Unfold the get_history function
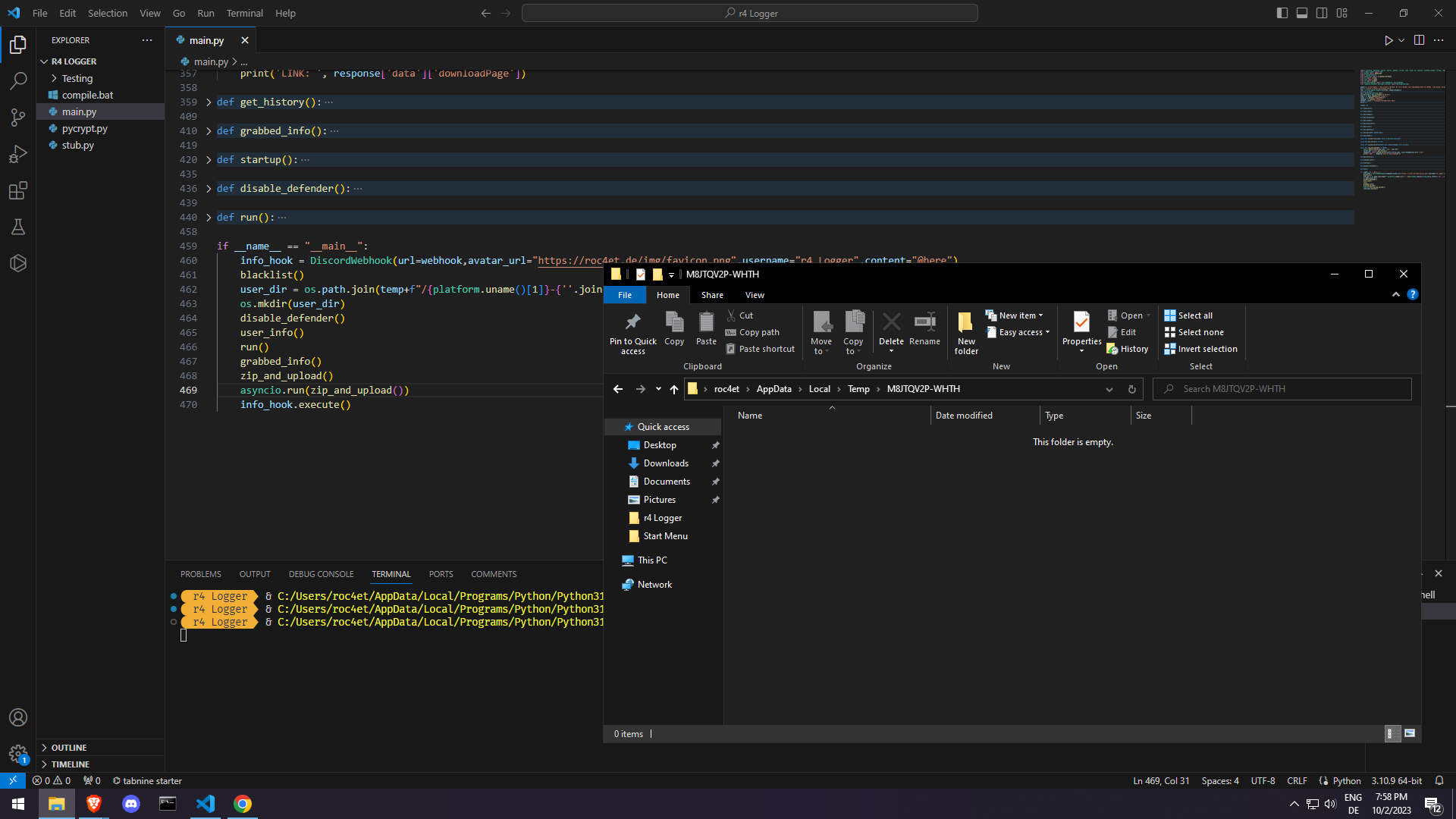The image size is (1456, 819). 209,102
